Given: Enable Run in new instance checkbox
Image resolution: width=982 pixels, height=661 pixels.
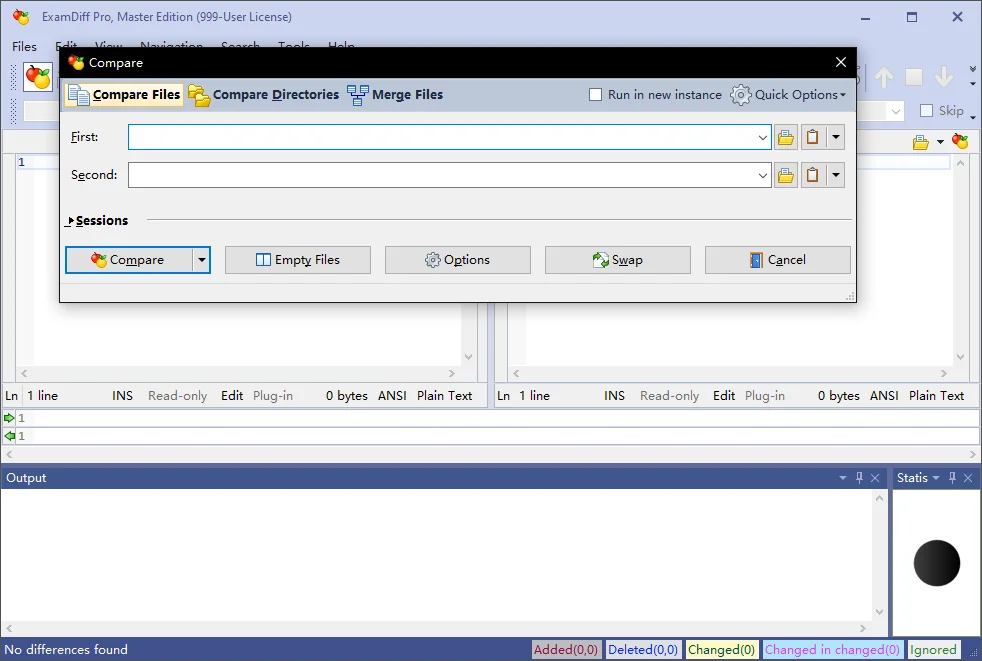Looking at the screenshot, I should click(x=595, y=95).
